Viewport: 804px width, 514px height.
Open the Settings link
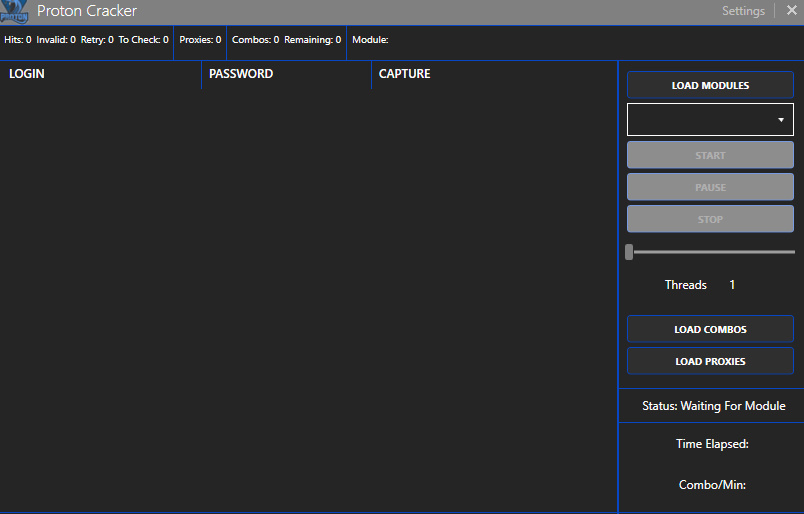point(743,11)
